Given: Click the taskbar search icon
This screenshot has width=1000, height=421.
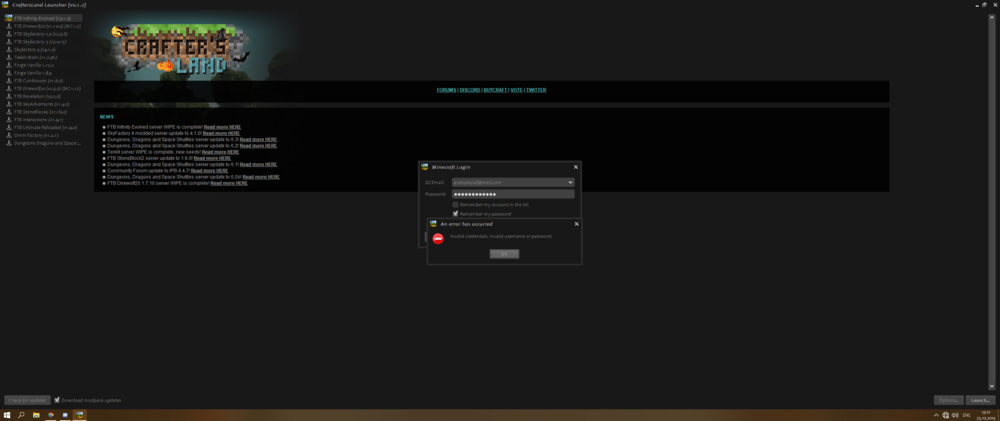Looking at the screenshot, I should pos(21,414).
